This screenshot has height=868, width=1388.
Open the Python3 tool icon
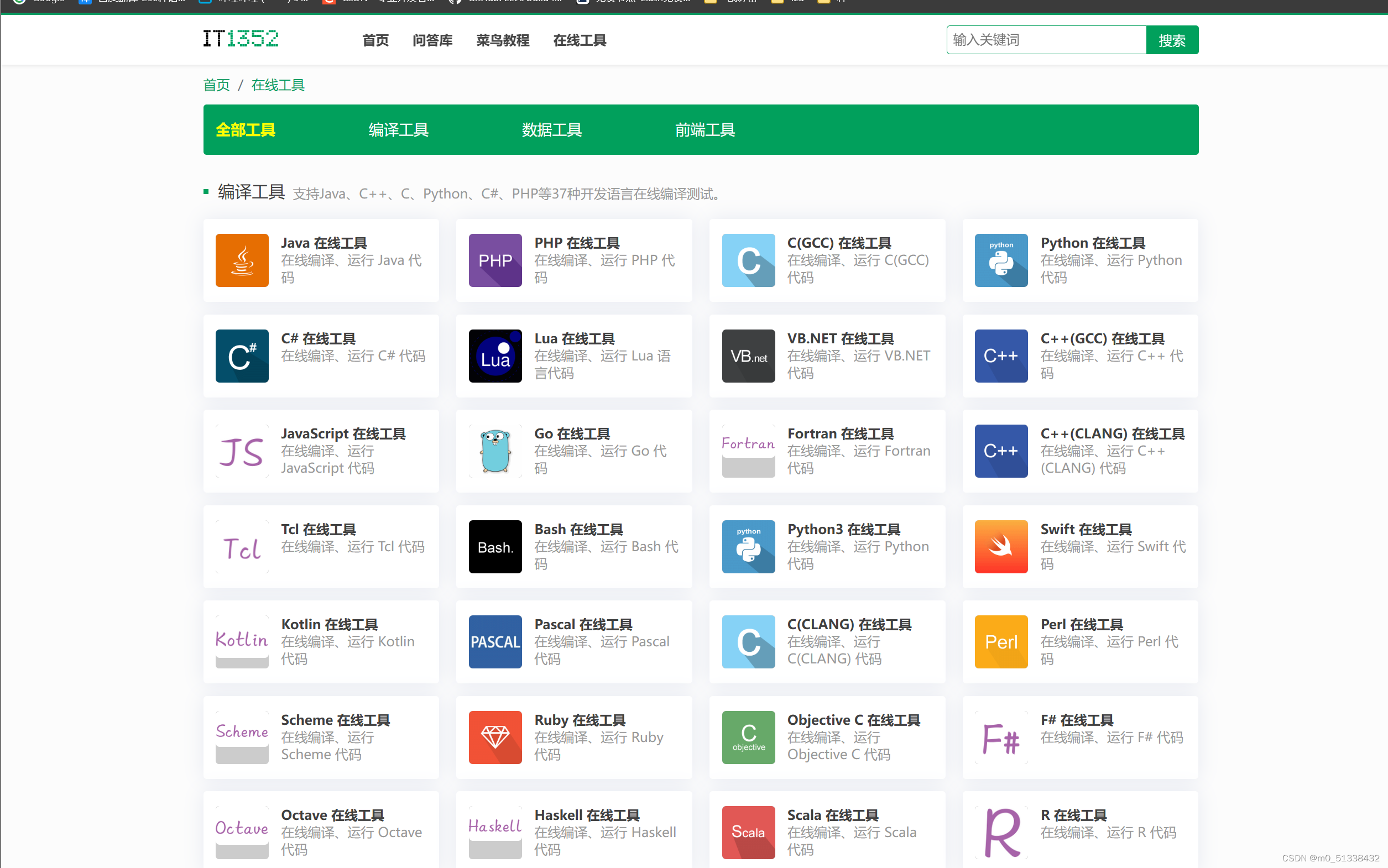point(748,547)
